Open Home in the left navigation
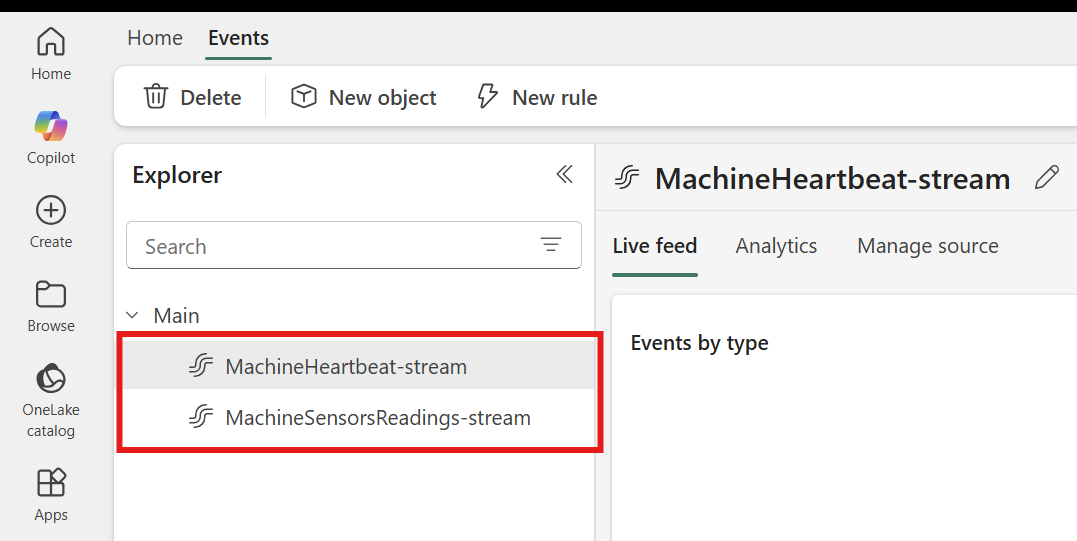1077x541 pixels. click(51, 54)
